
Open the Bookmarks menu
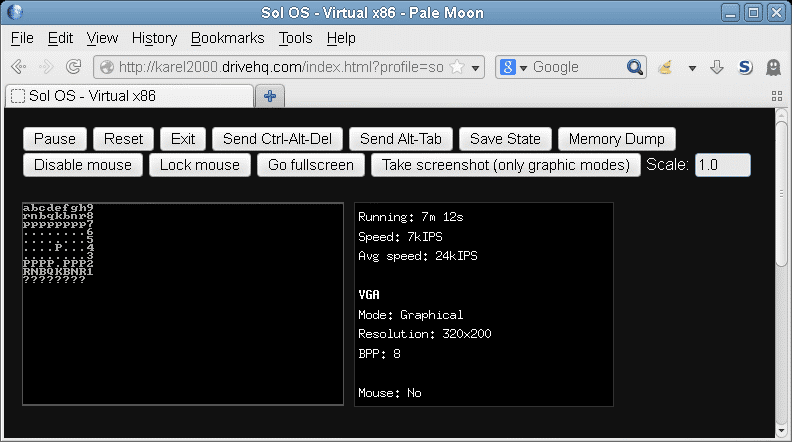tap(227, 38)
